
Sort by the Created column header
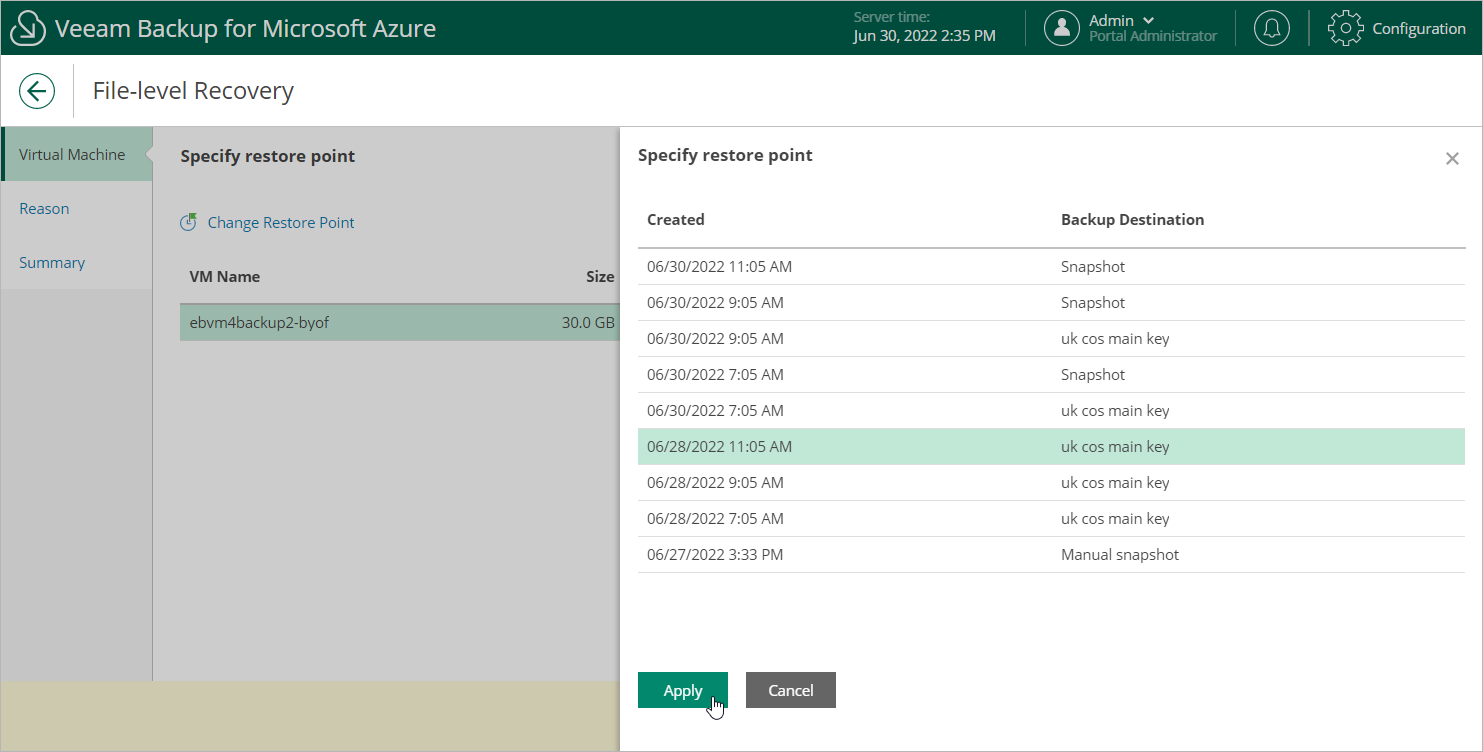[x=676, y=219]
